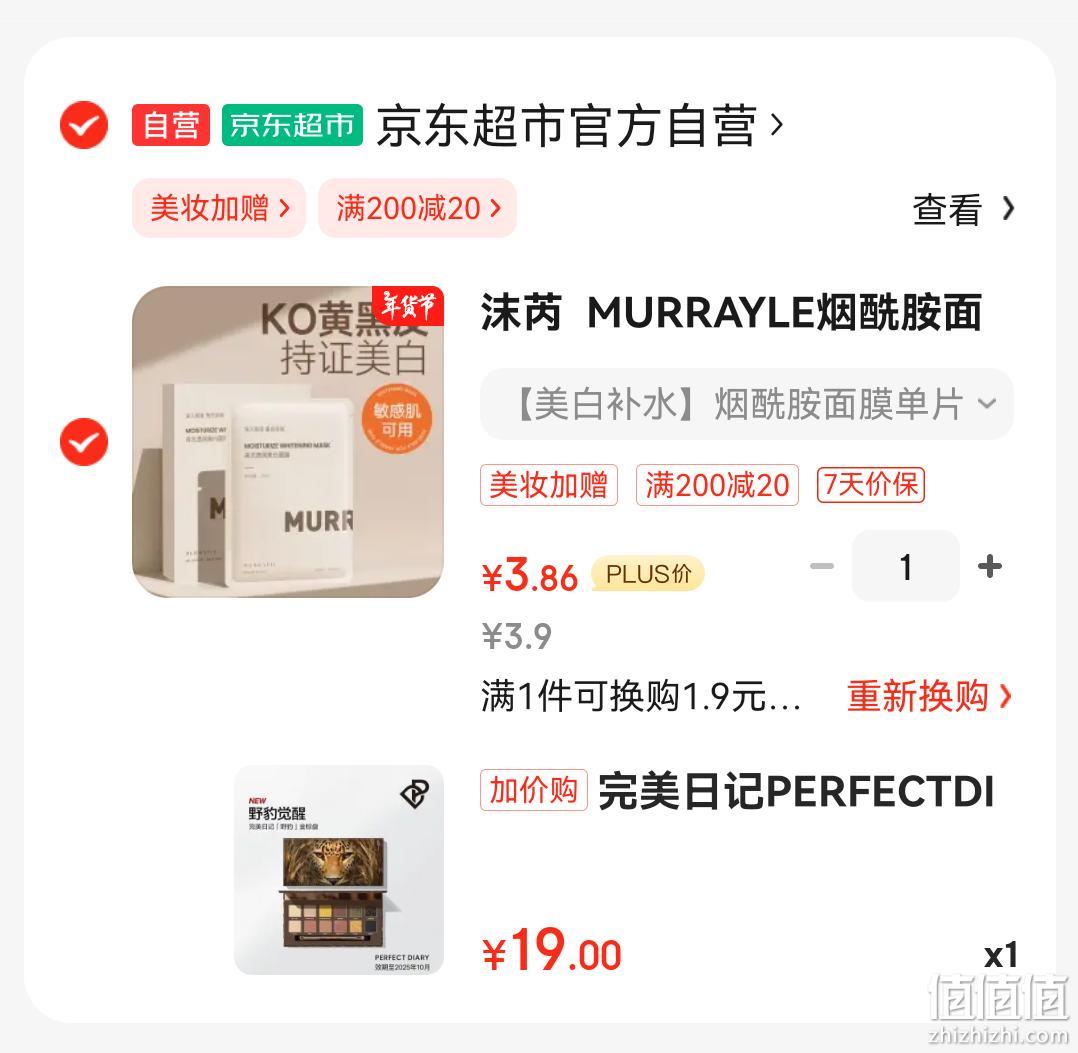Click the 加价购 tag on Perfect Diary item
The height and width of the screenshot is (1053, 1078).
[x=534, y=790]
